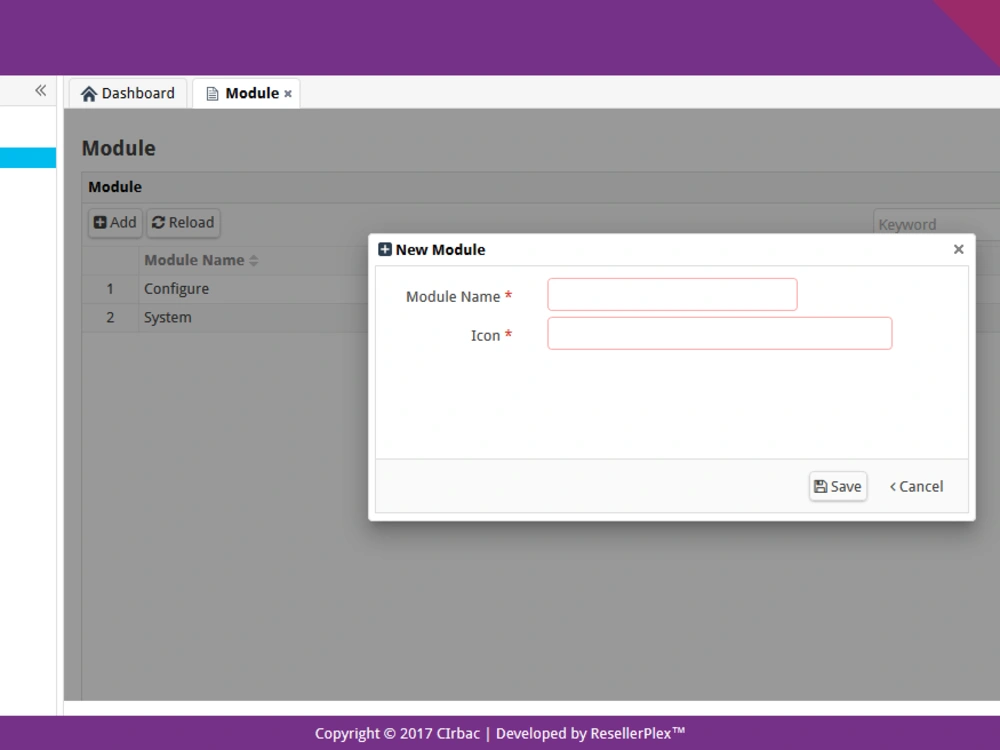The image size is (1000, 750).
Task: Close the Module tab using its x
Action: pyautogui.click(x=287, y=93)
